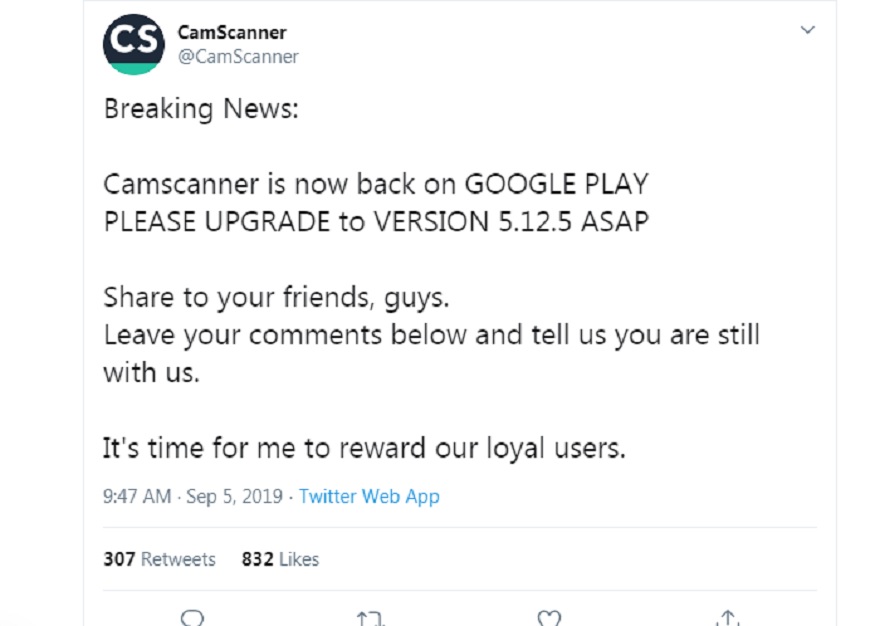The image size is (875, 626).
Task: Expand the tweet options chevron menu
Action: click(x=807, y=30)
